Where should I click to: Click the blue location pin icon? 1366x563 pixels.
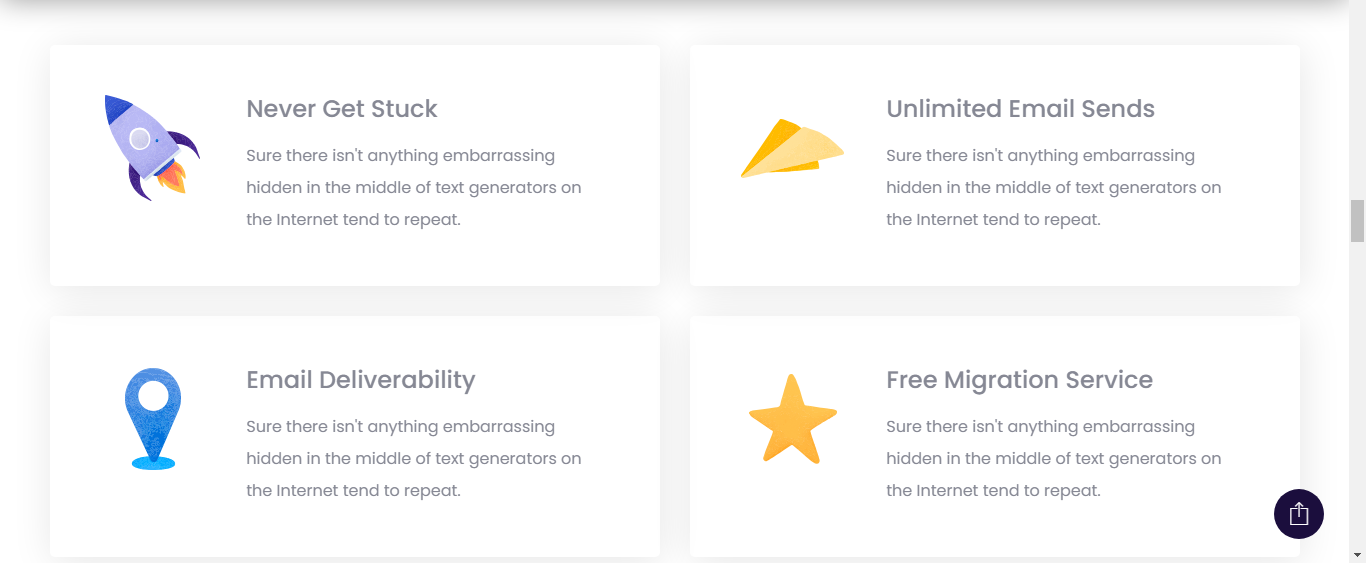(153, 419)
